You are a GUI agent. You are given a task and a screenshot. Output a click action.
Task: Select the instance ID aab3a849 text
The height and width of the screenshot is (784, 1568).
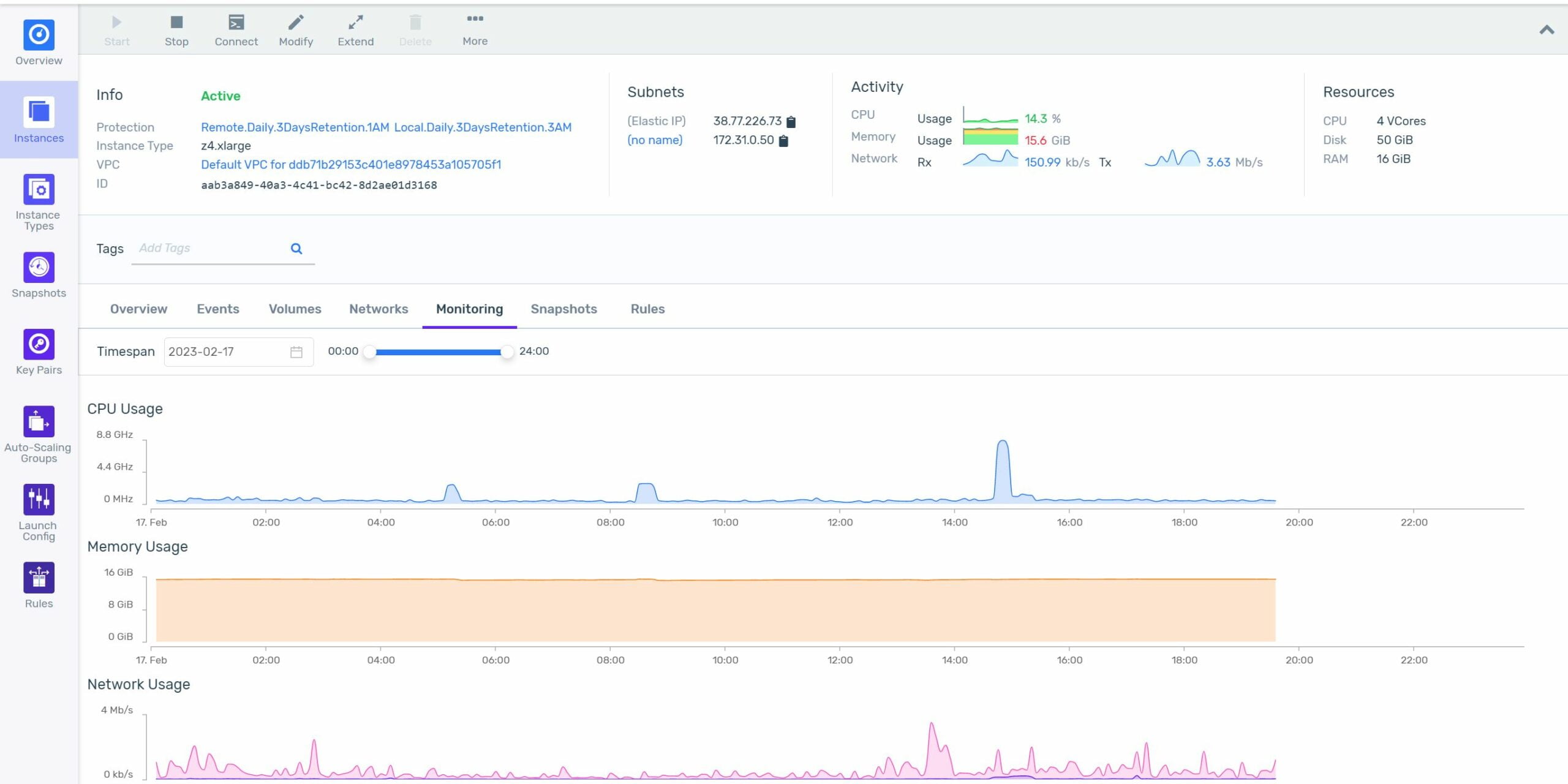point(319,185)
